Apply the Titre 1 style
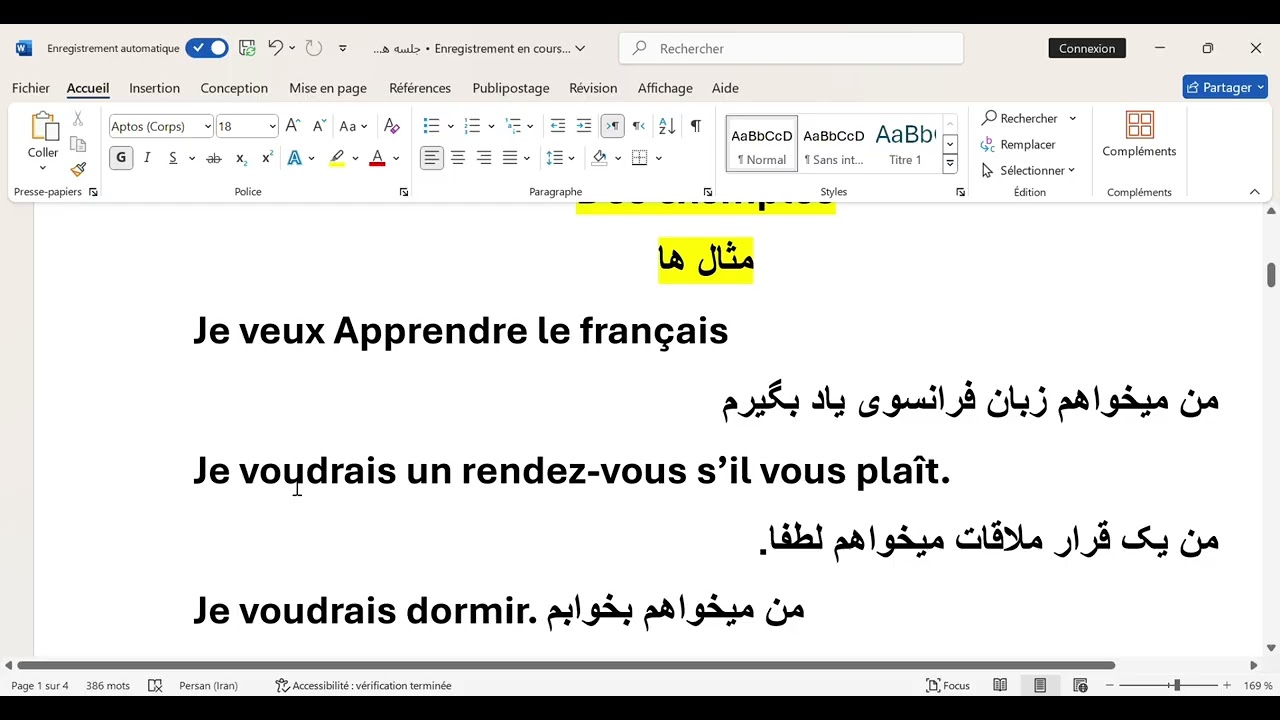The width and height of the screenshot is (1280, 720). click(905, 144)
